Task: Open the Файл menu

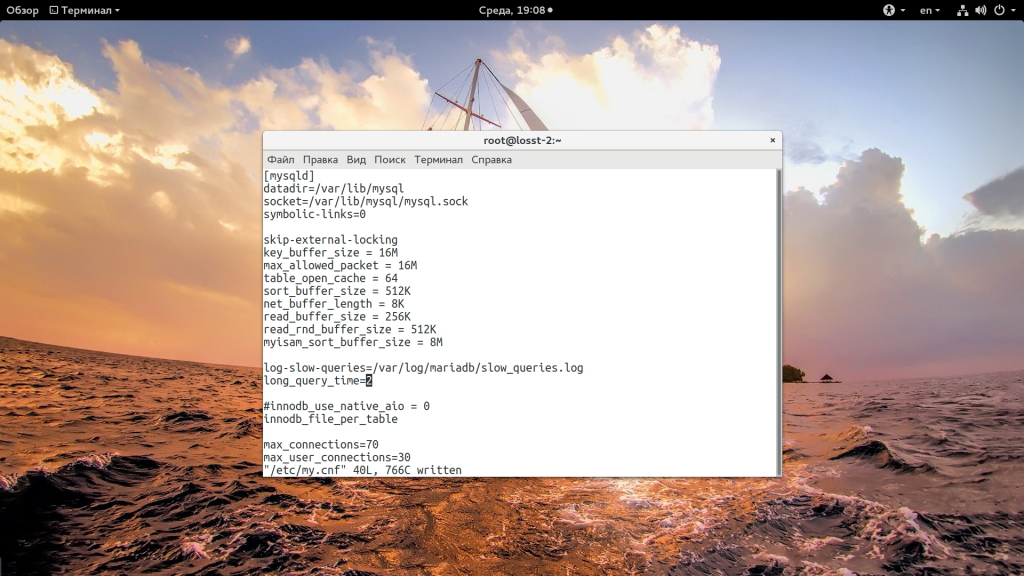Action: coord(280,160)
